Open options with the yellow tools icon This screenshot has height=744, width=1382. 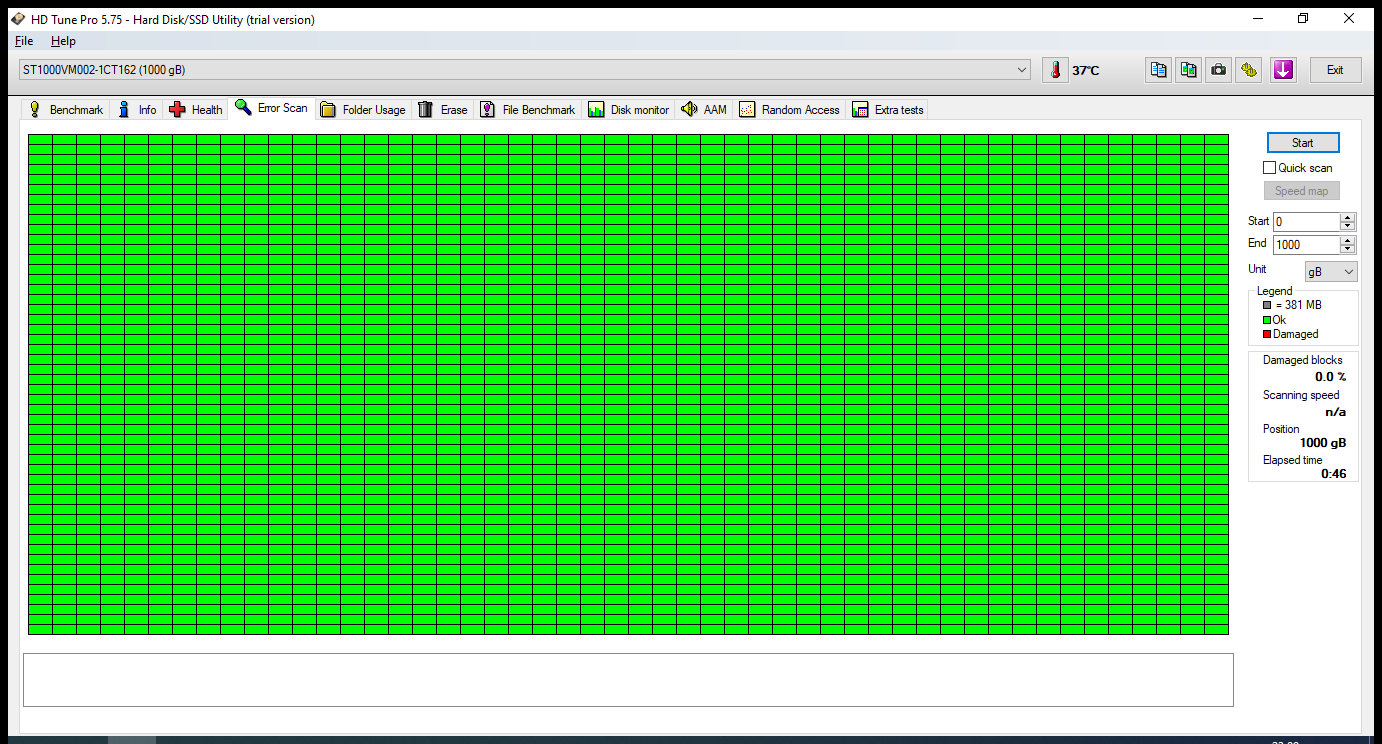point(1248,70)
